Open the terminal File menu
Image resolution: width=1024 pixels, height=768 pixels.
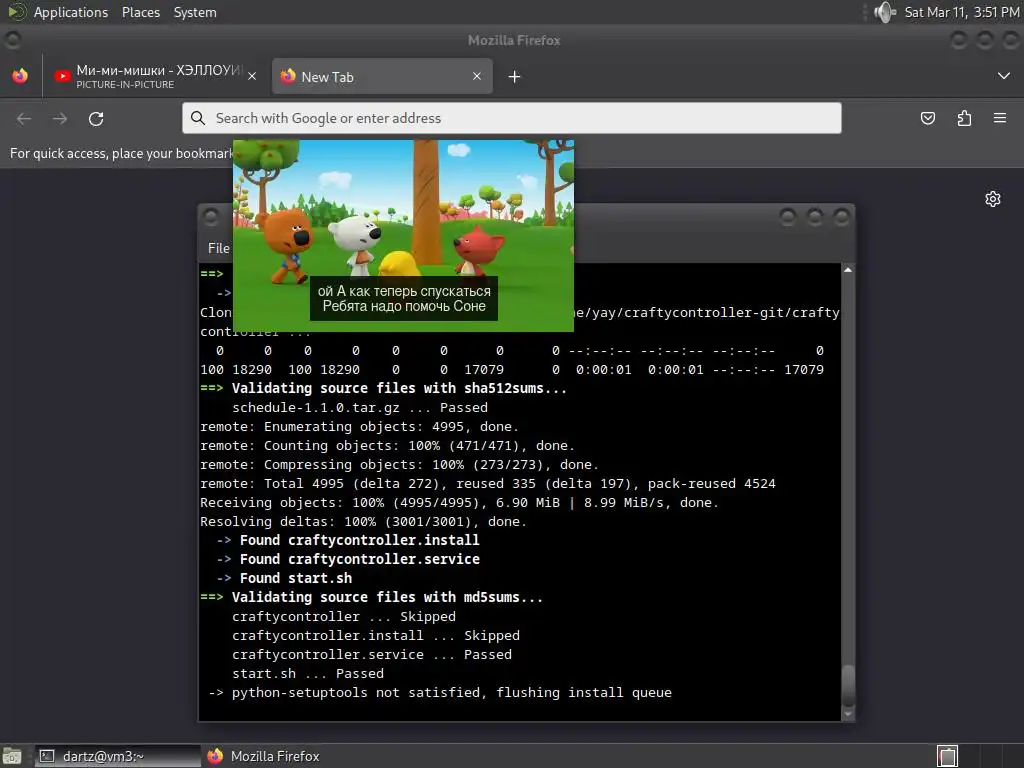tap(218, 248)
